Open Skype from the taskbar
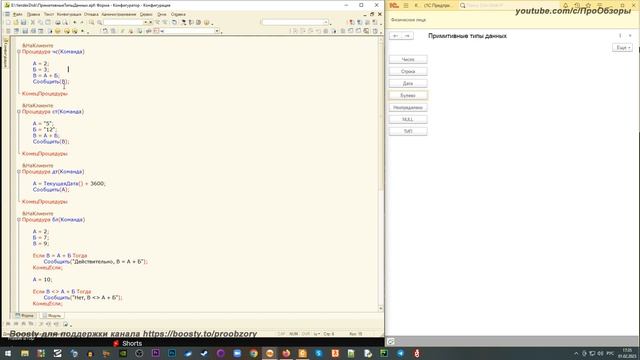 [x=319, y=353]
